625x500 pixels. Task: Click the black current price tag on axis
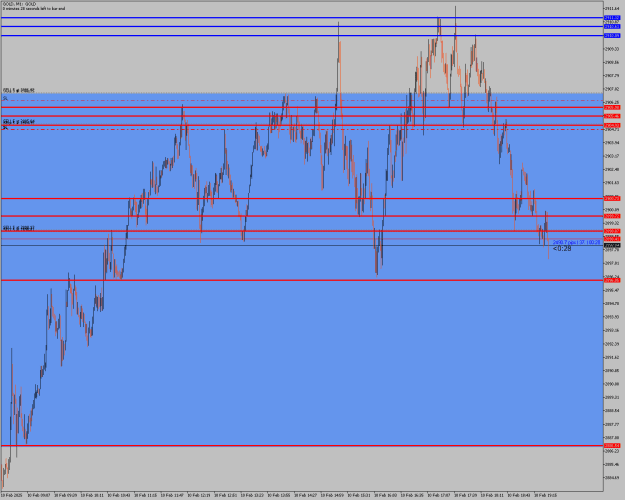click(x=612, y=246)
